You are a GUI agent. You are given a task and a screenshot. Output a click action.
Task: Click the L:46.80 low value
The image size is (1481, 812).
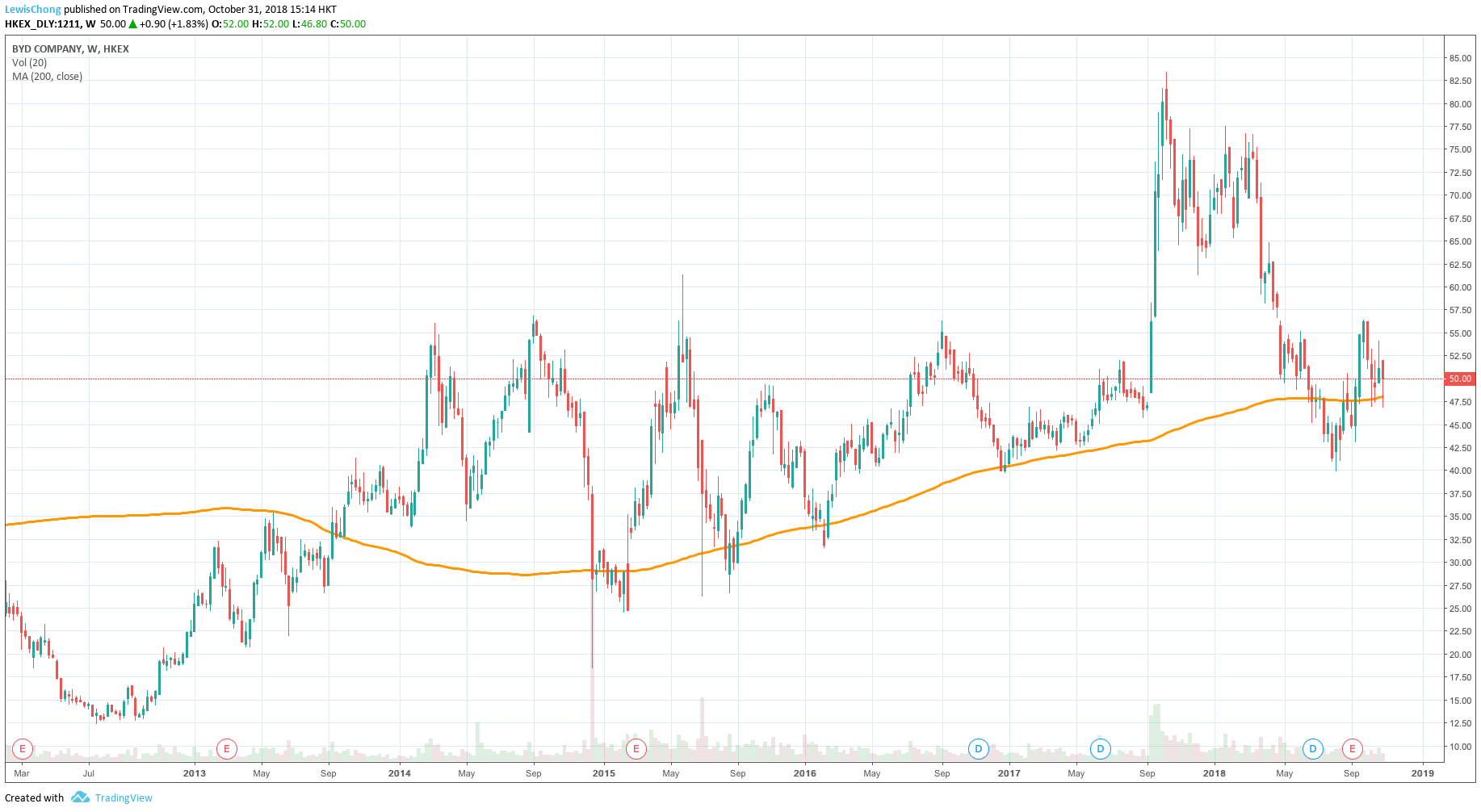click(309, 24)
